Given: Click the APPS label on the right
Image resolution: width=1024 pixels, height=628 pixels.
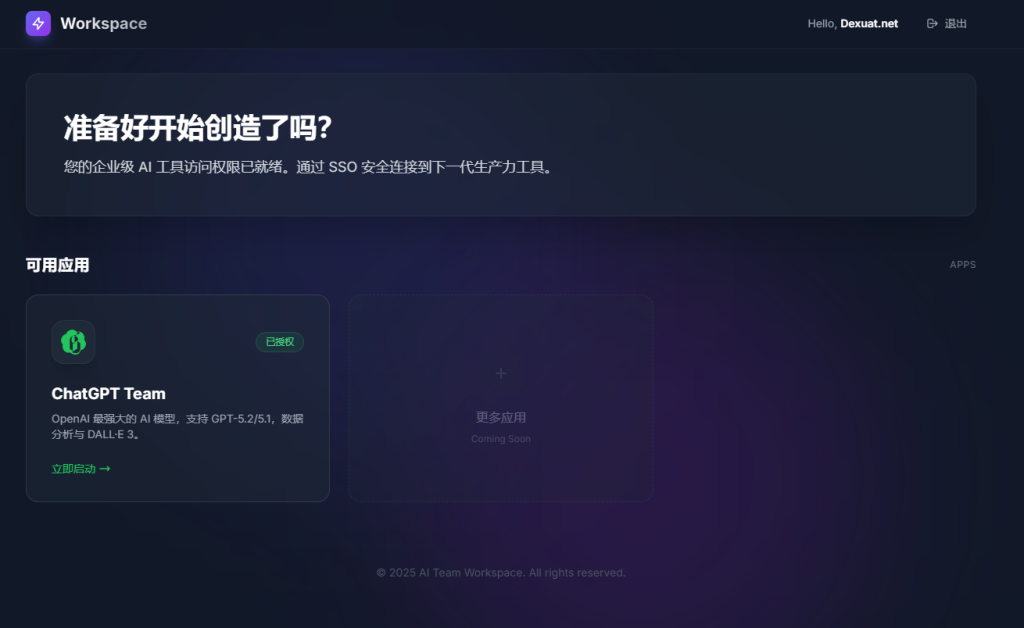Looking at the screenshot, I should tap(962, 265).
